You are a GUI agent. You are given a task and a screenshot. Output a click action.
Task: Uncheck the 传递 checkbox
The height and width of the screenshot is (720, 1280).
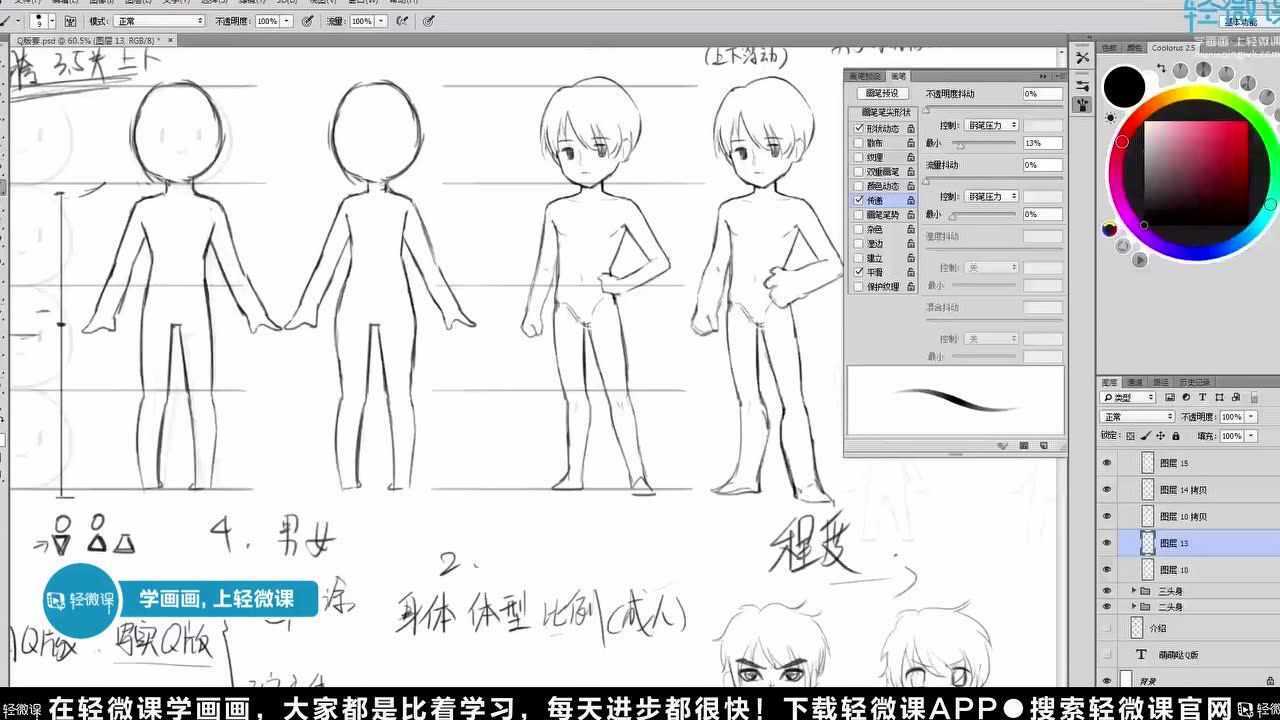click(858, 200)
